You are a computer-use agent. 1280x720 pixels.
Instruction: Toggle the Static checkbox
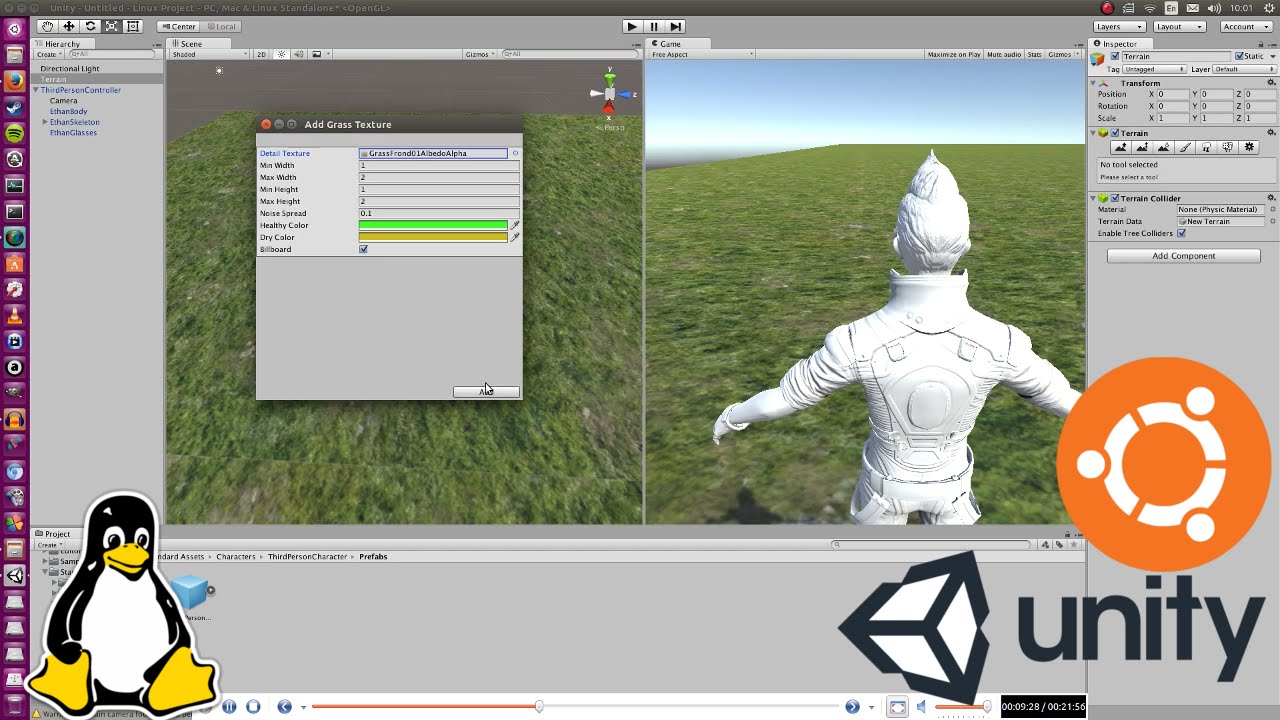point(1240,56)
